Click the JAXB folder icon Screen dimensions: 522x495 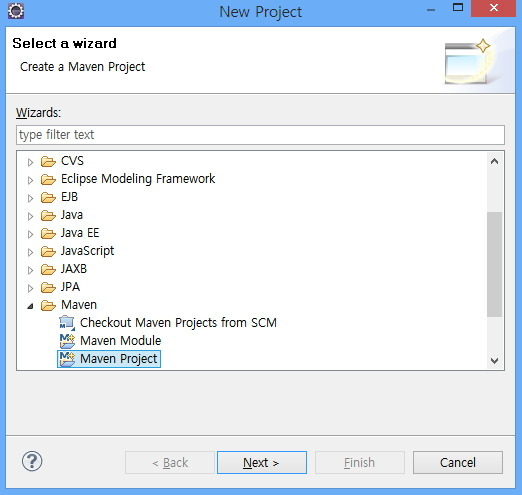(48, 270)
